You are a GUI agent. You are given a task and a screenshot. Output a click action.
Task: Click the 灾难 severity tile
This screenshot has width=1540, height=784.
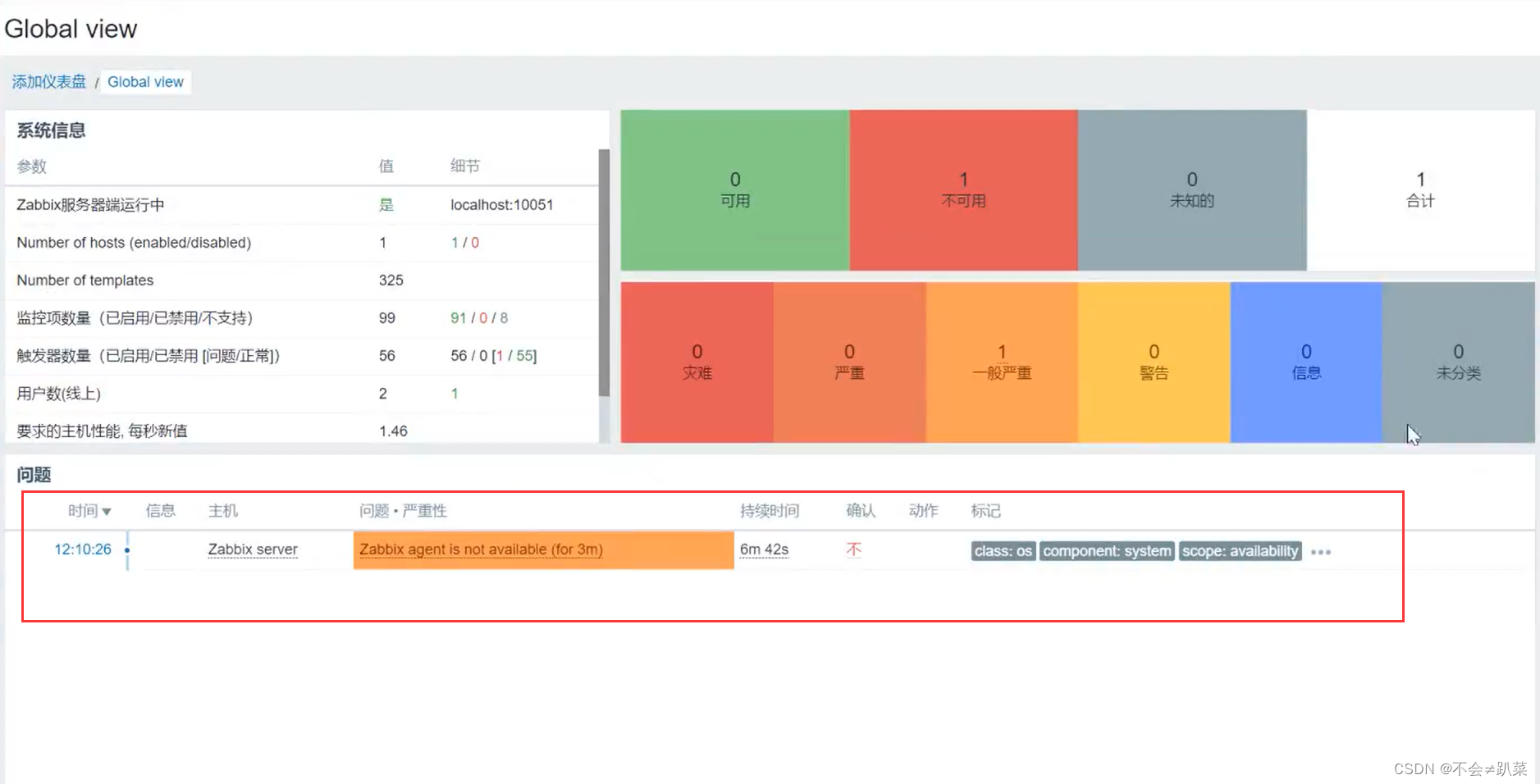[x=697, y=362]
